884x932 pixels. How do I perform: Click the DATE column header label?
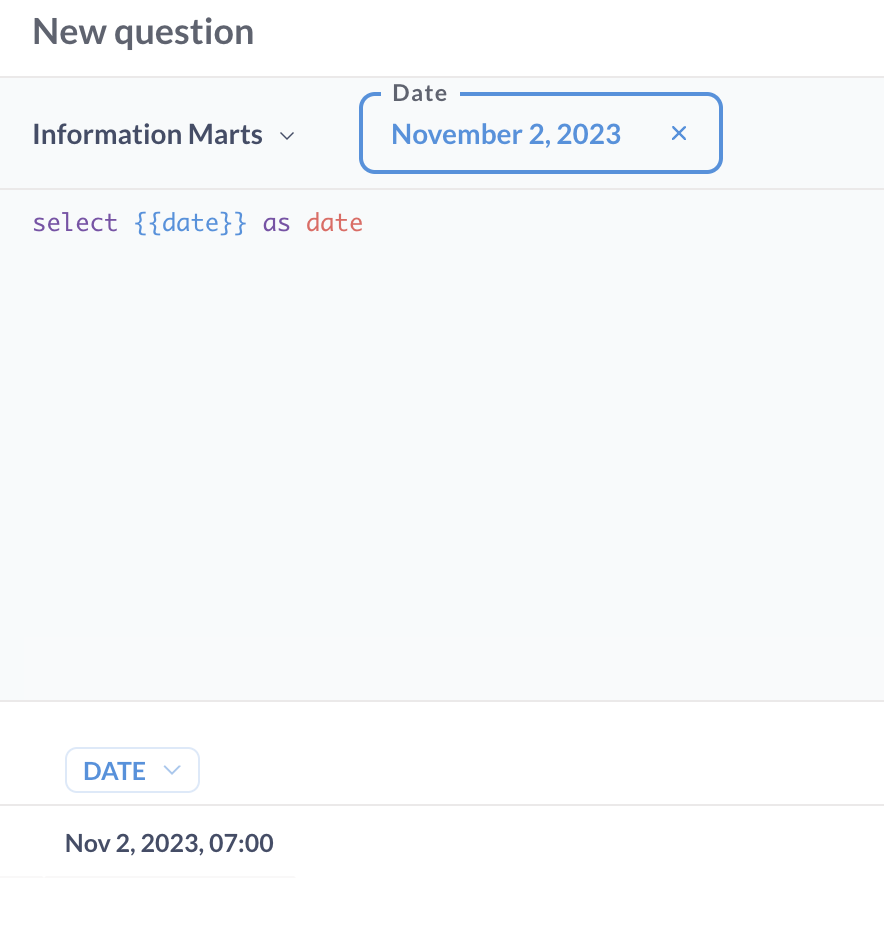click(x=115, y=770)
